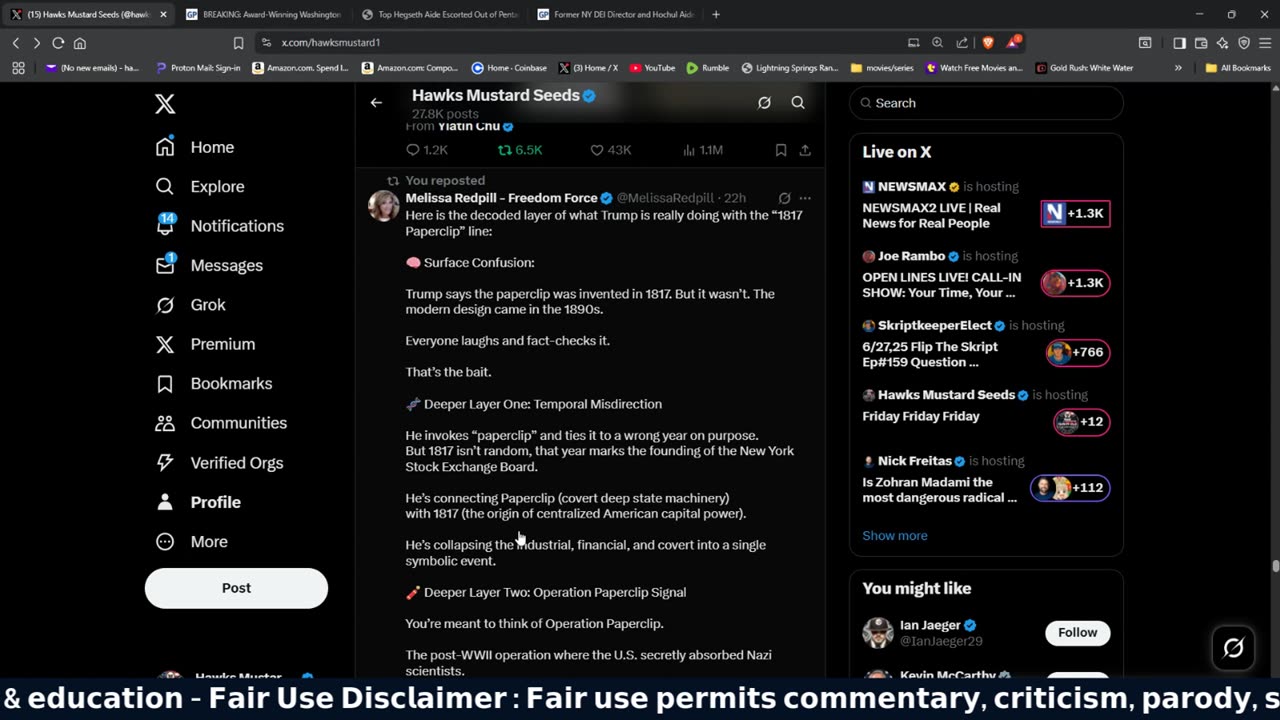Open Notifications in the sidebar
1280x720 pixels.
220,226
